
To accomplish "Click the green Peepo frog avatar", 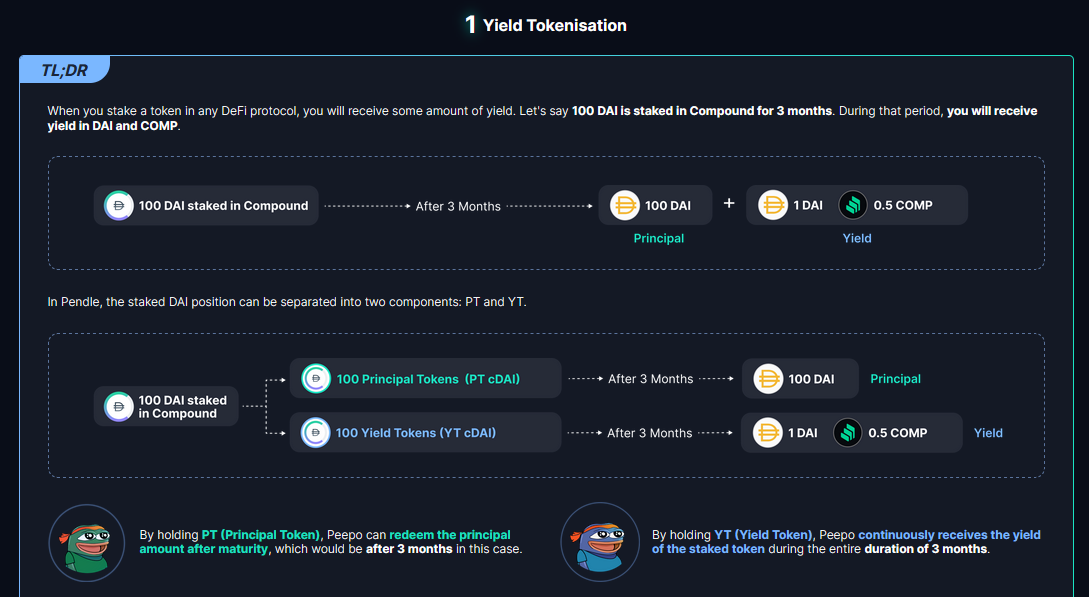I will click(x=87, y=543).
